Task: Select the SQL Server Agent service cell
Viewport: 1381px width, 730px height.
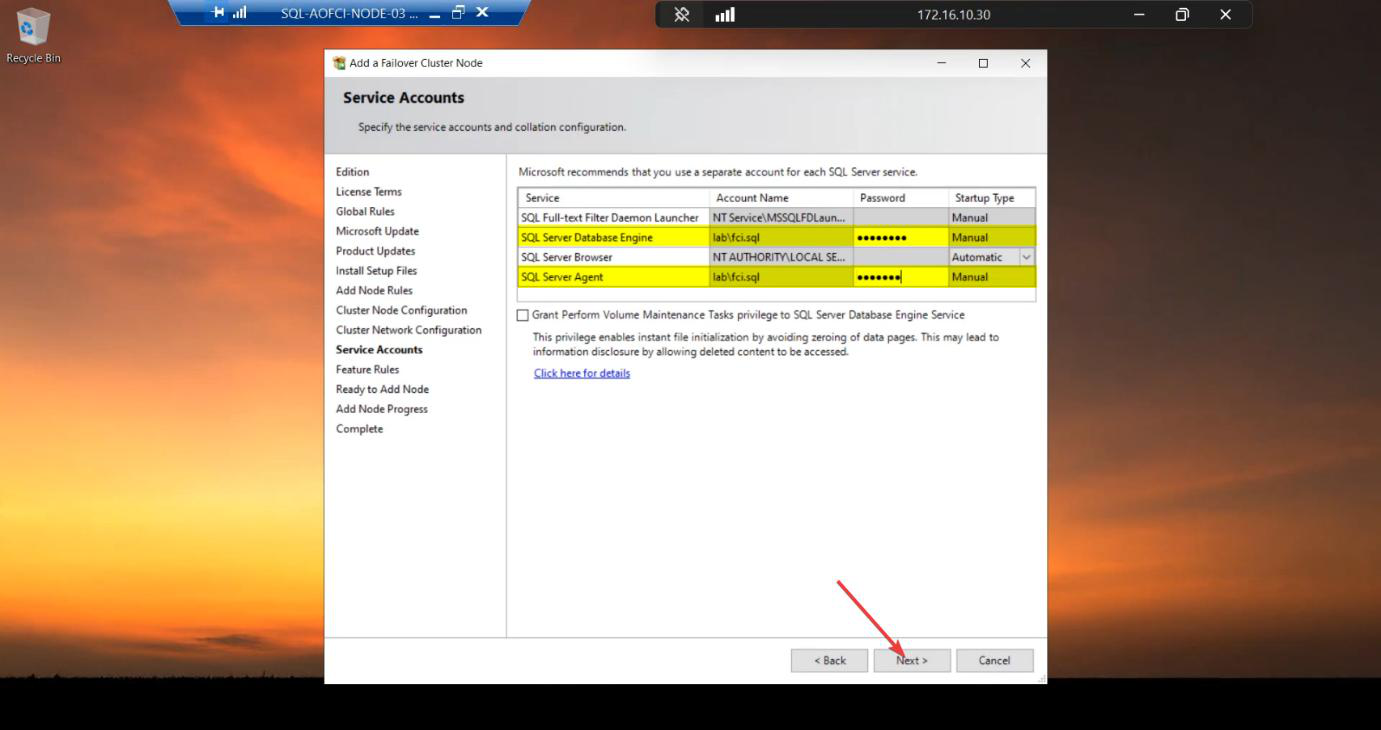Action: (613, 277)
